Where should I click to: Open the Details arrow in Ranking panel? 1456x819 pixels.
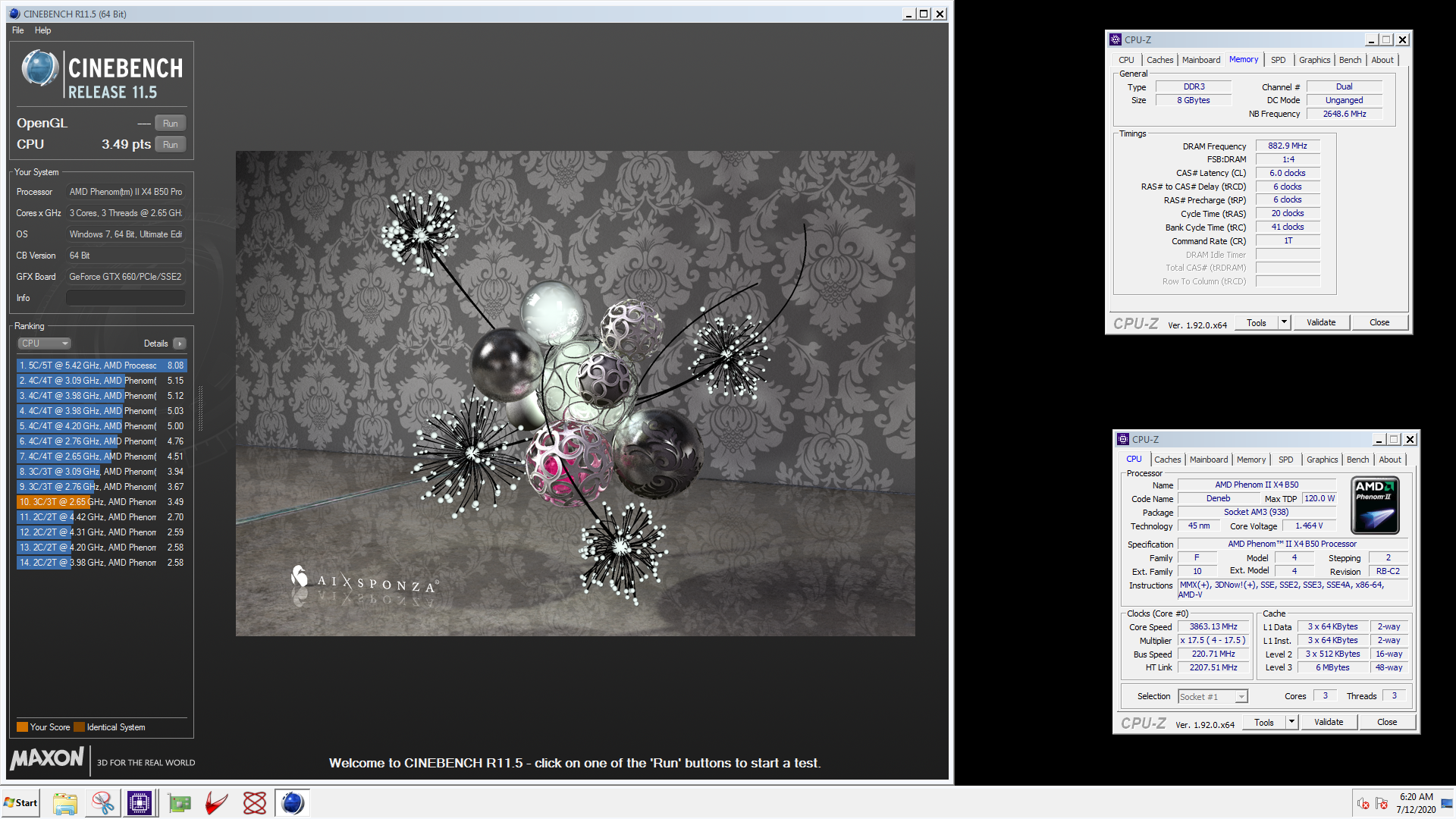click(180, 344)
